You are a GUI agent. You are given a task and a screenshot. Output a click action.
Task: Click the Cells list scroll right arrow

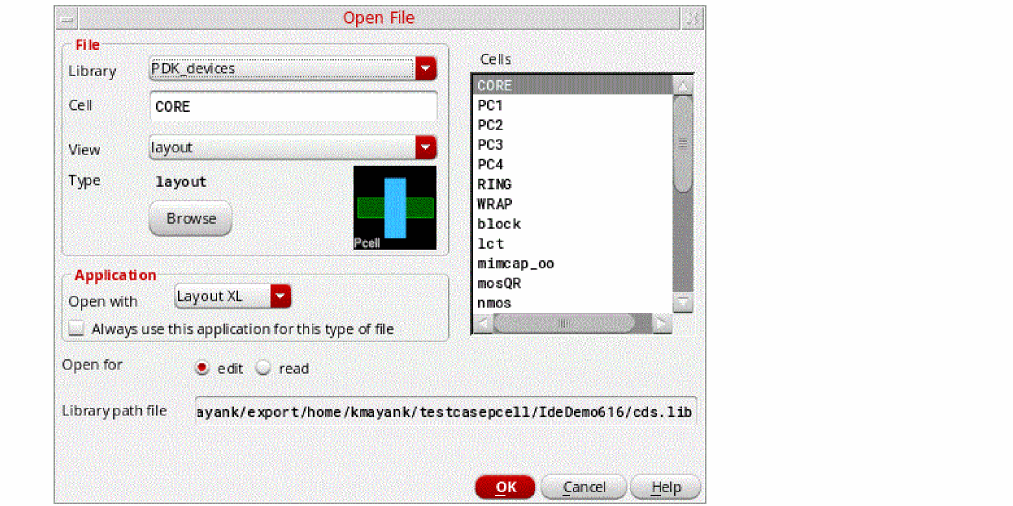(662, 322)
